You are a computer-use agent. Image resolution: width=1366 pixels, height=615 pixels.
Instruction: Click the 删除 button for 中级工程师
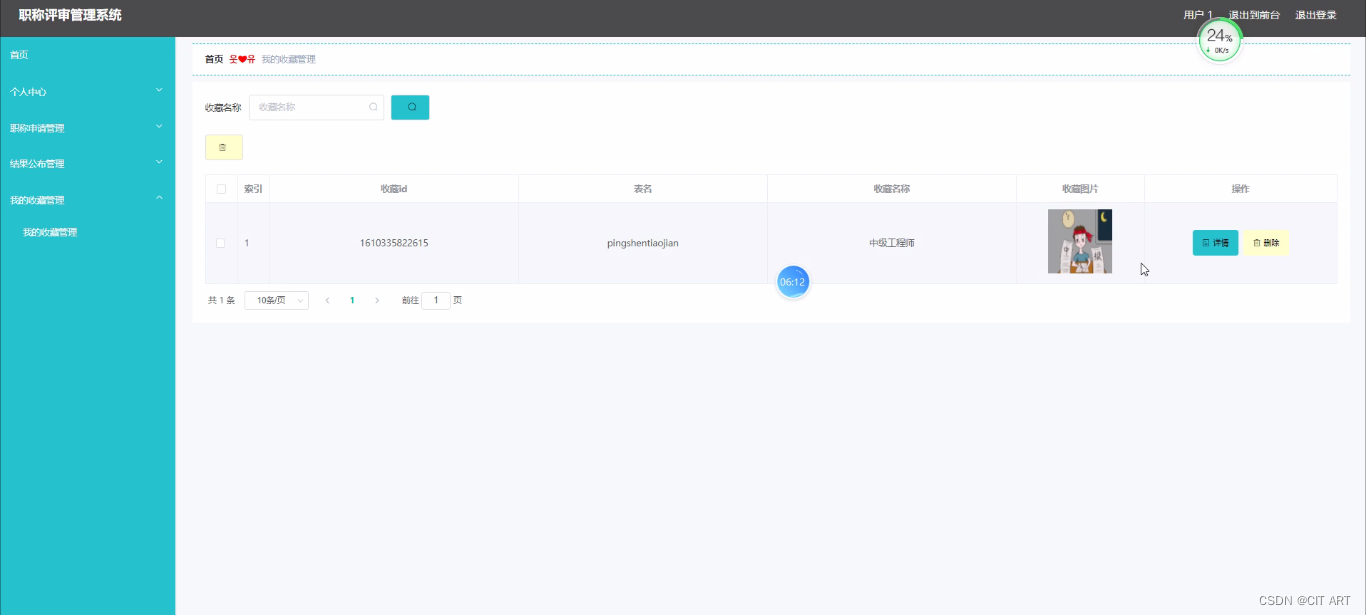[x=1266, y=243]
